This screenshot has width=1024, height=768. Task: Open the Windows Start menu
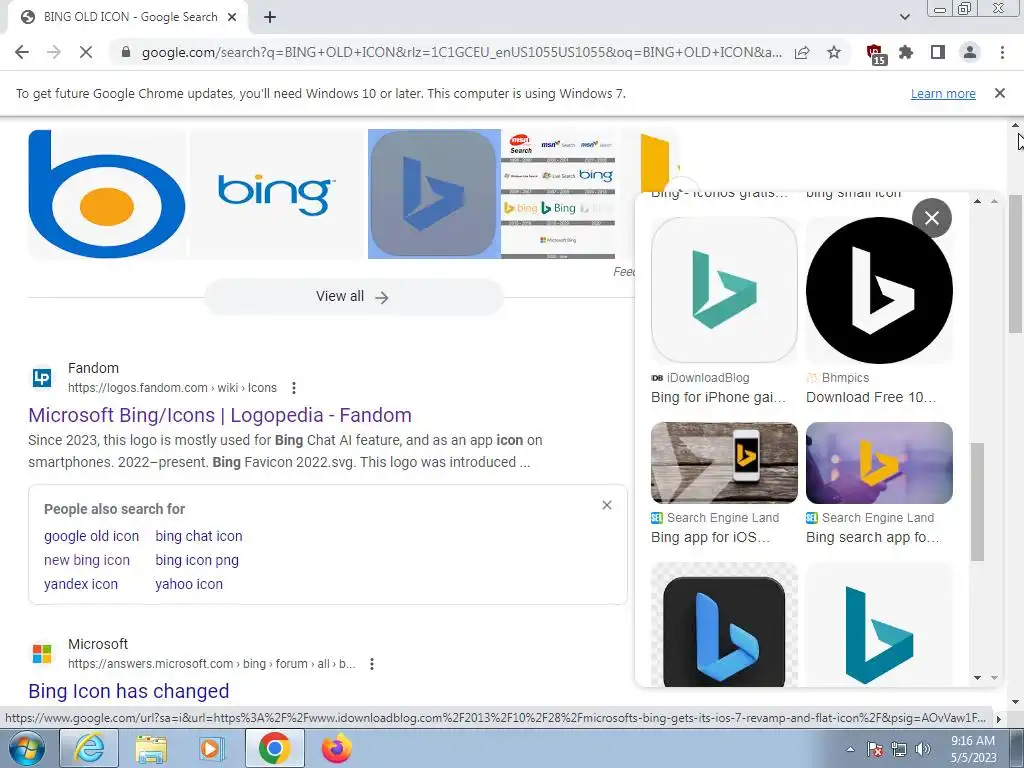click(x=26, y=748)
